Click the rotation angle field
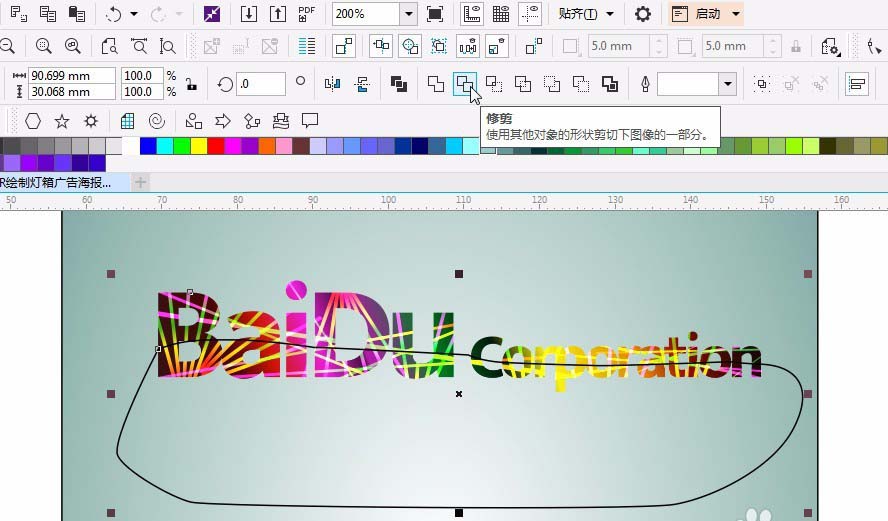The height and width of the screenshot is (521, 888). pos(261,84)
